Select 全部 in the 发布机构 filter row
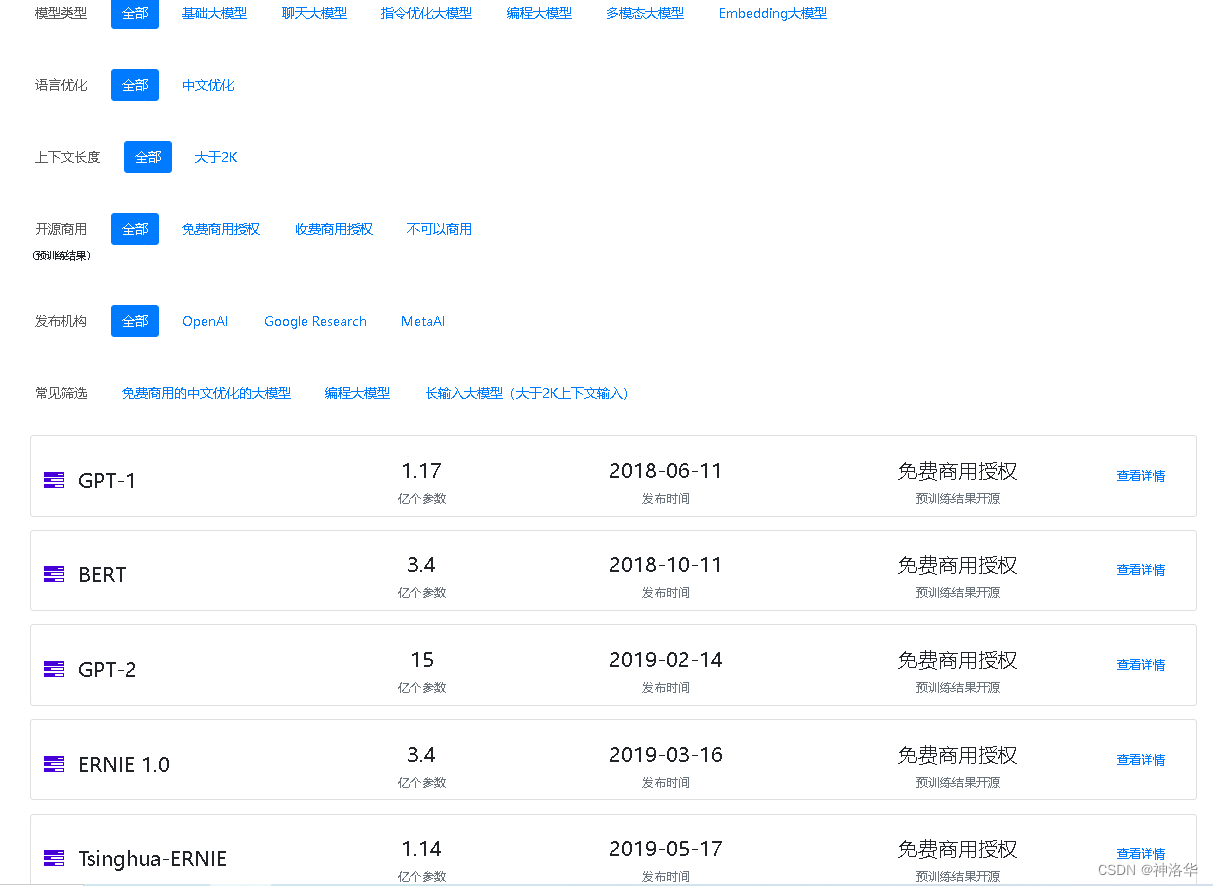 tap(135, 321)
